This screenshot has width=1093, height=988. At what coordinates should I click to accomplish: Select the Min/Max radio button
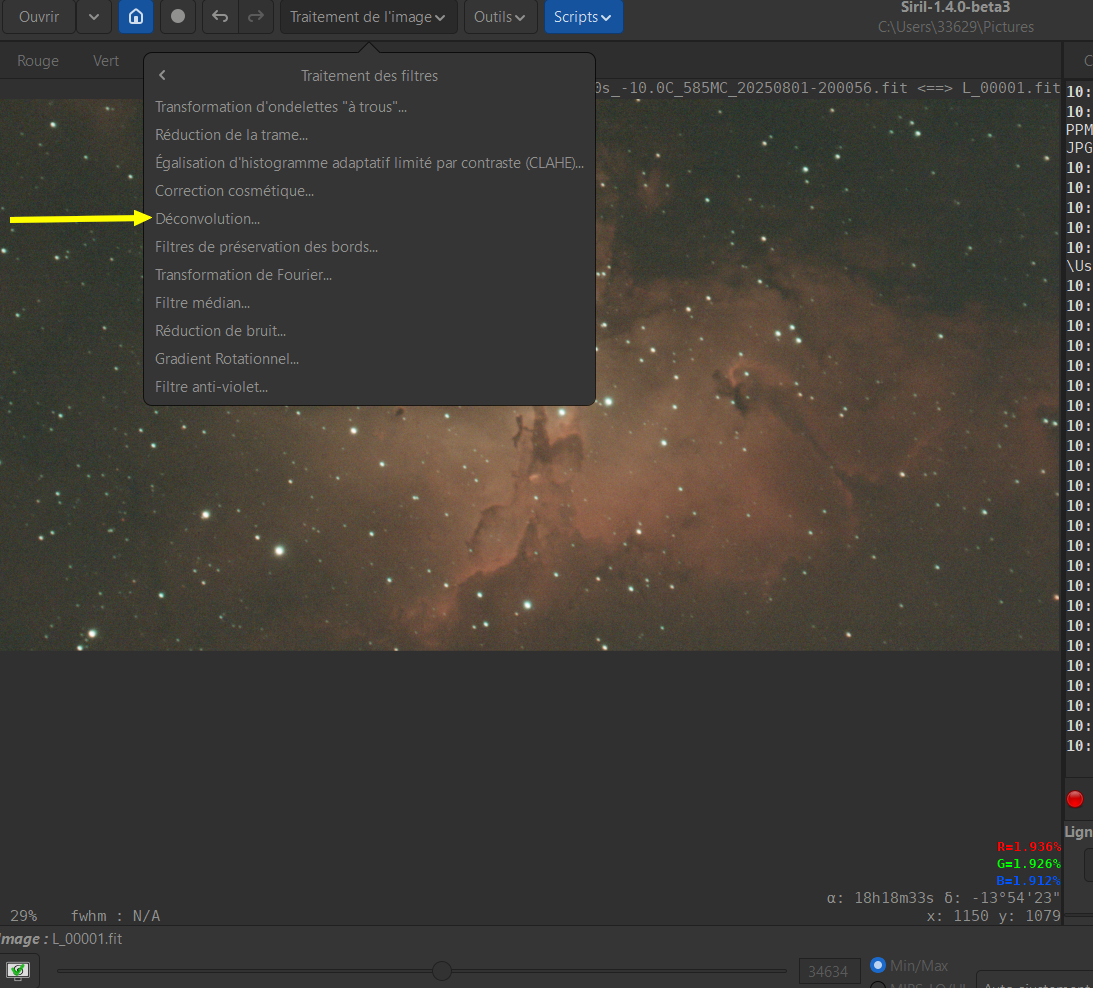tap(878, 965)
